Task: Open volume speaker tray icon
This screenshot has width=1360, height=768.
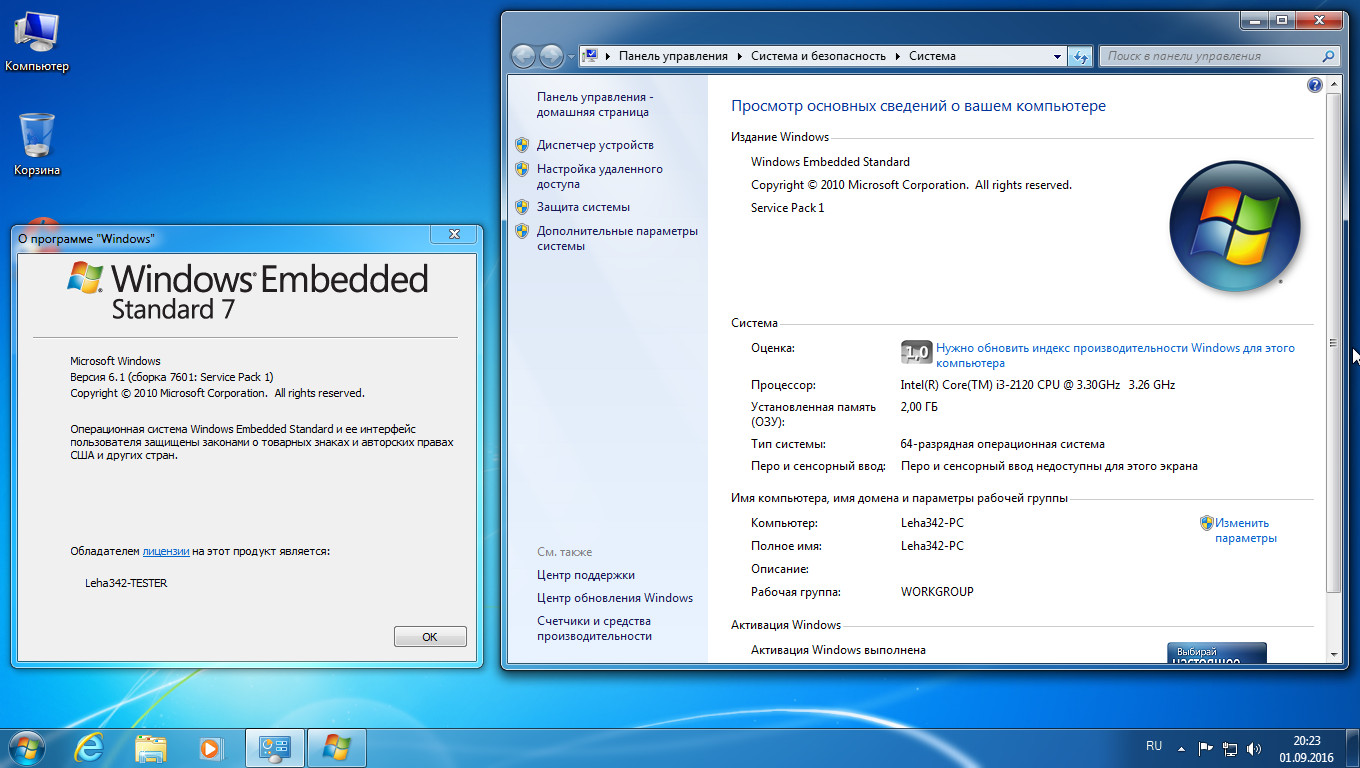Action: point(1254,748)
